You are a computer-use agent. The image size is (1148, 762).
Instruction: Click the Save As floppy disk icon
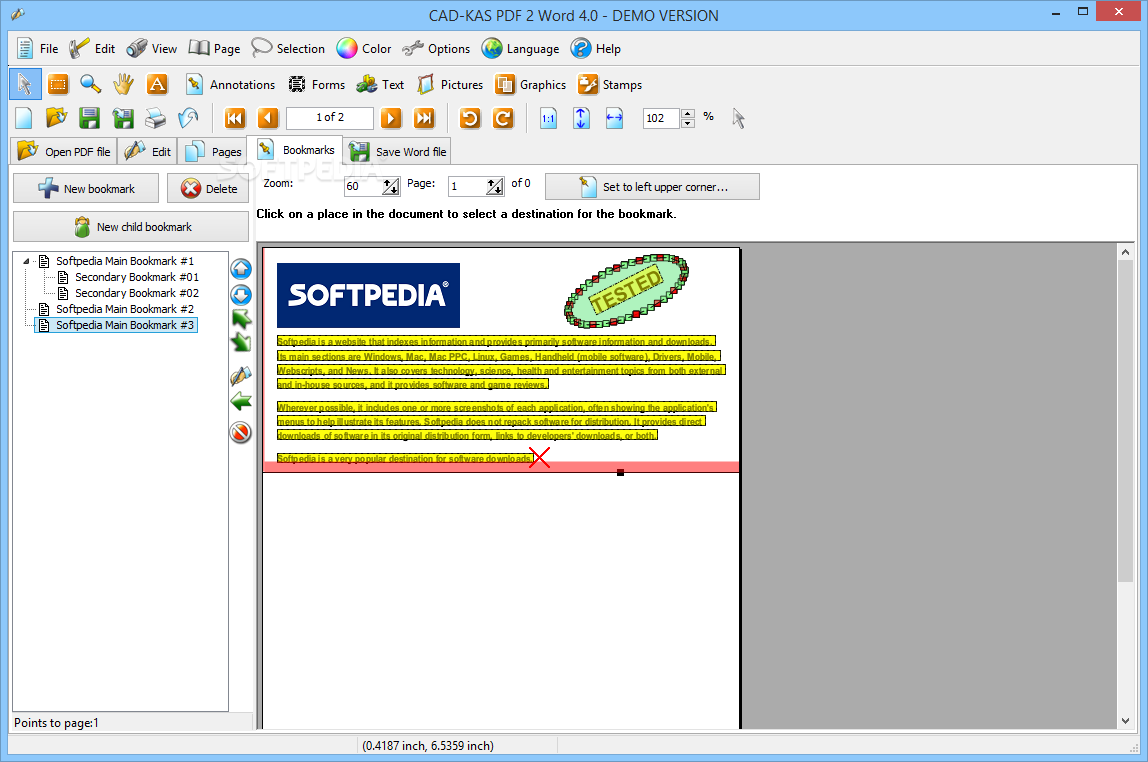(x=122, y=118)
